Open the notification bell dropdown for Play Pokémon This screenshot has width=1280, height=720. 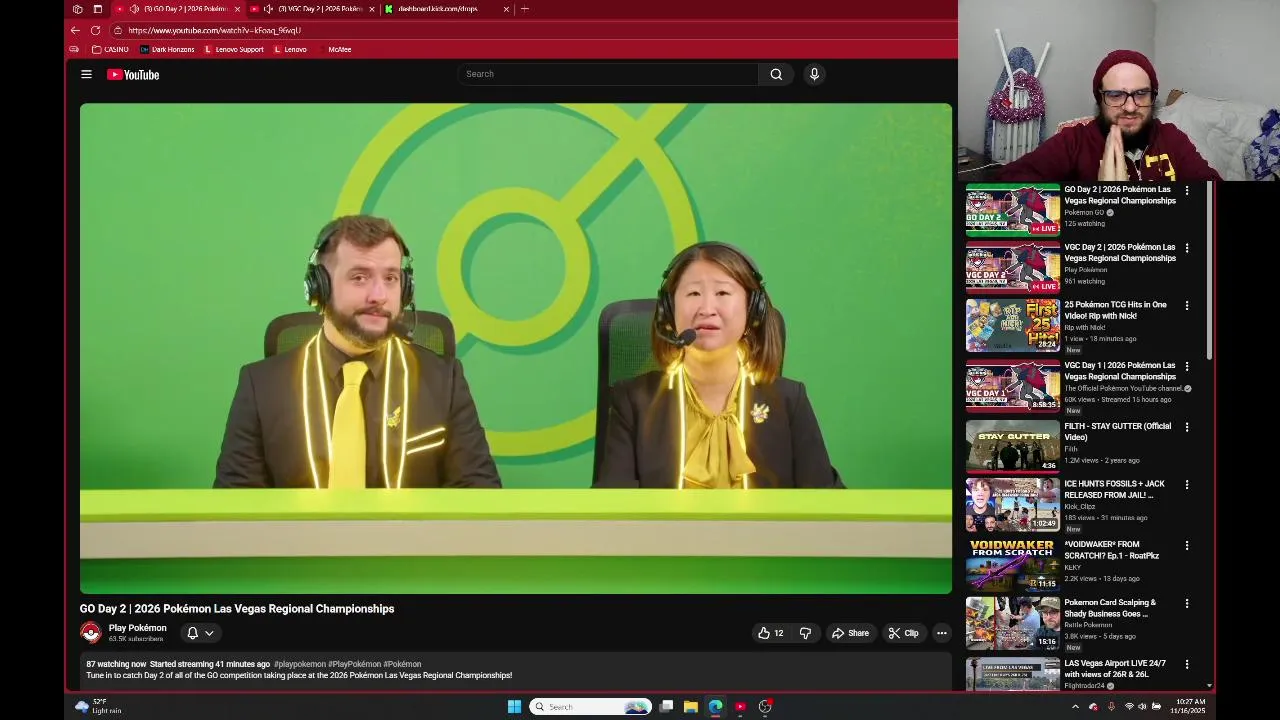pos(200,633)
